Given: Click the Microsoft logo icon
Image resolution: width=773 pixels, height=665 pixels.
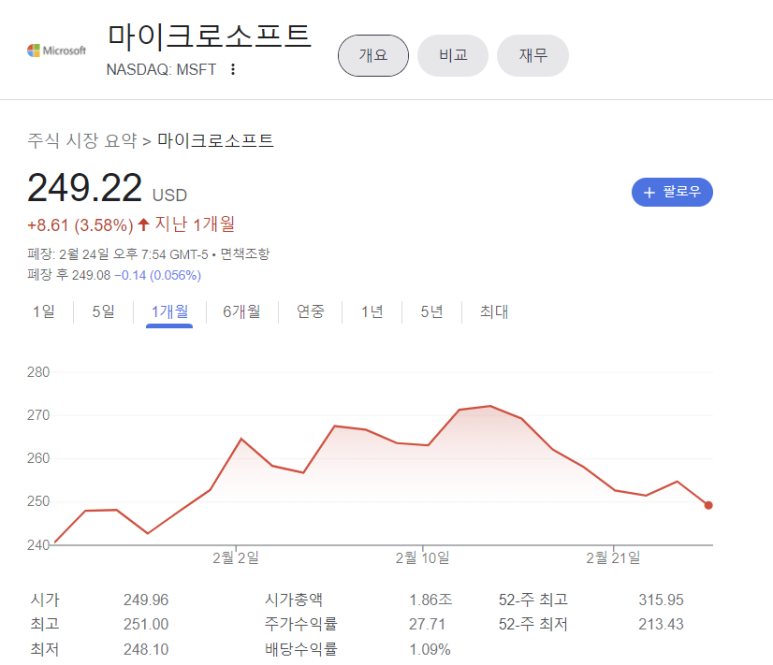Looking at the screenshot, I should [x=56, y=50].
